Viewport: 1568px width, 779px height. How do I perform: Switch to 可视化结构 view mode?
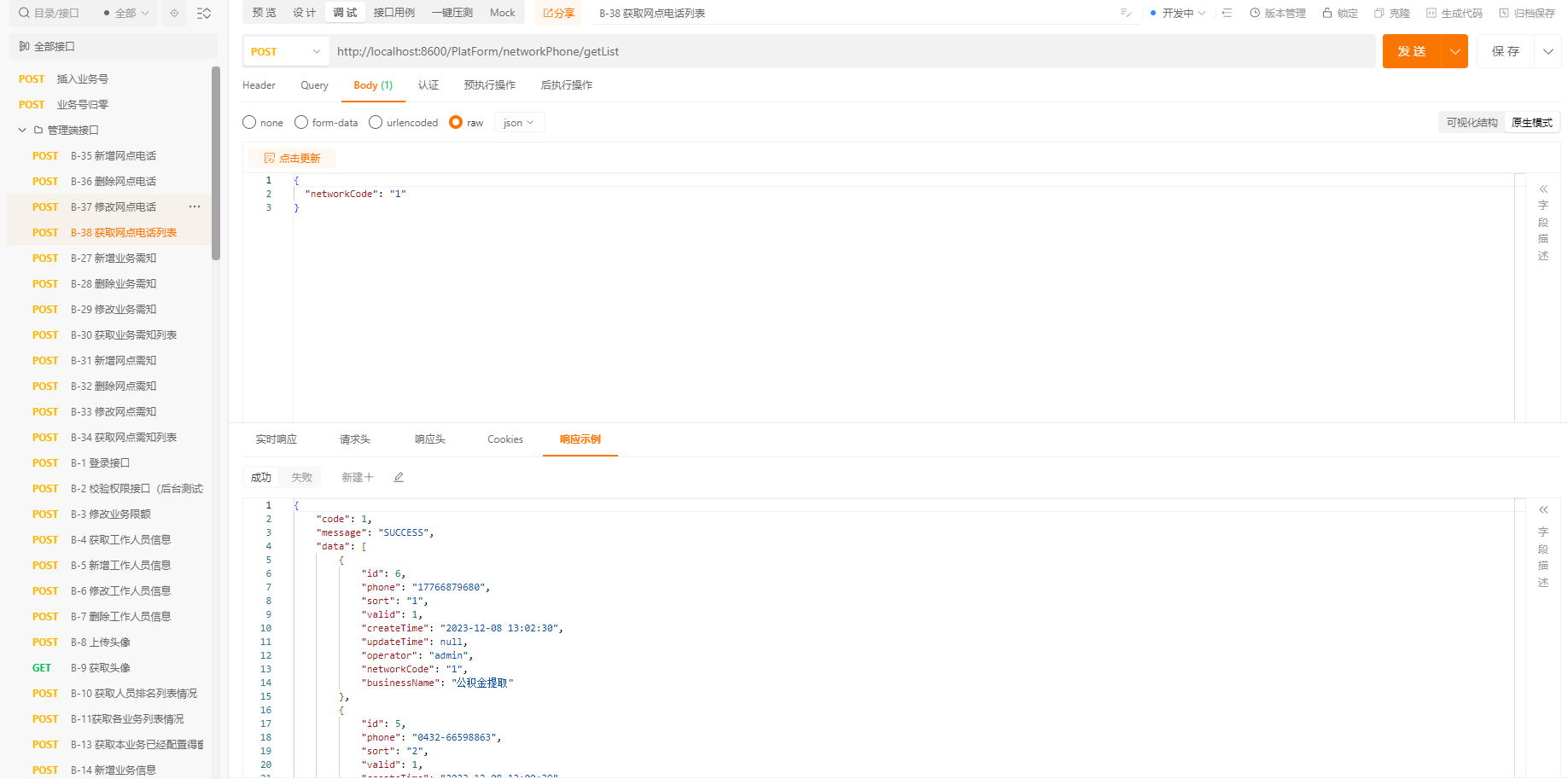coord(1472,122)
